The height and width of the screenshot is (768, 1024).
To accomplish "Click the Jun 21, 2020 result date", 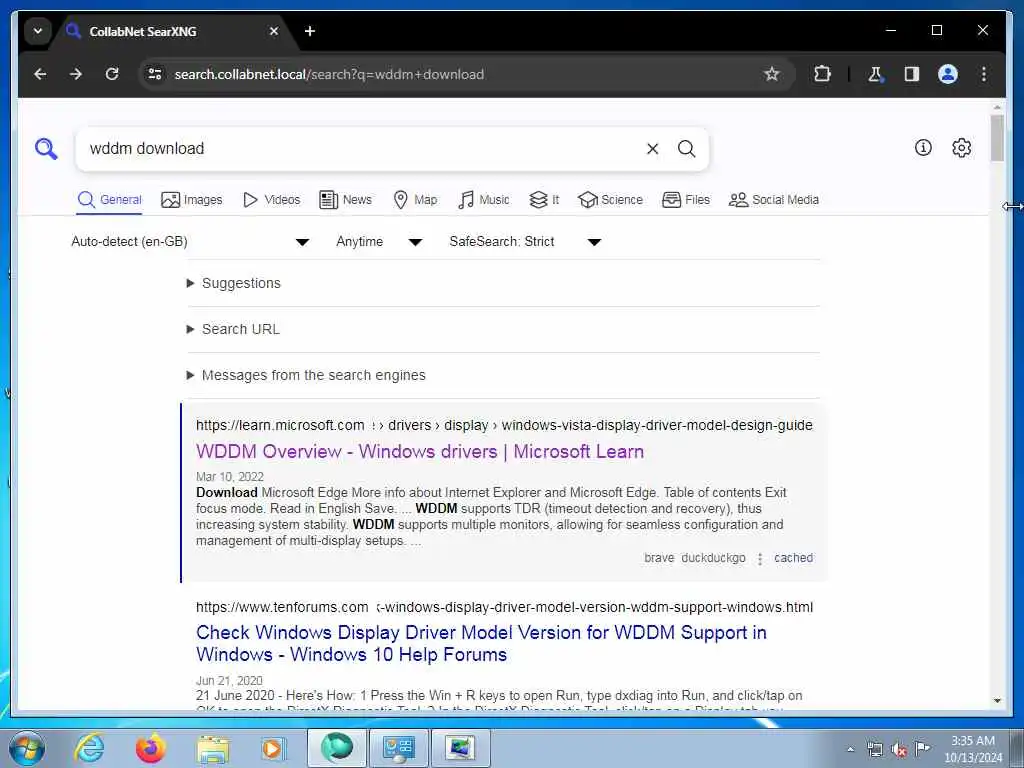I will (x=229, y=680).
